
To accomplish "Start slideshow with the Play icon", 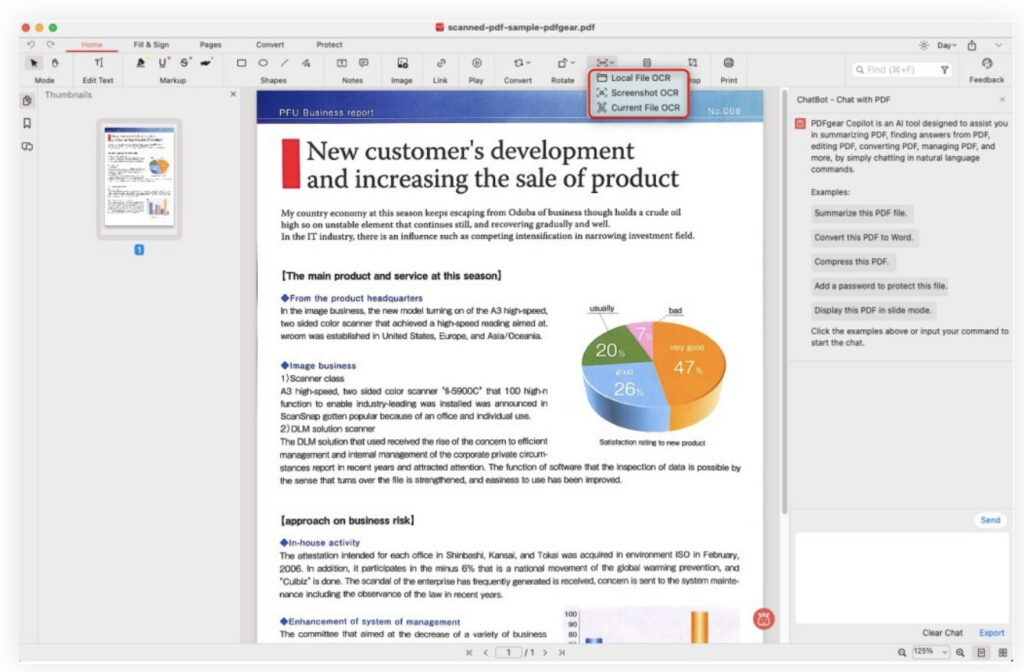I will [x=476, y=63].
